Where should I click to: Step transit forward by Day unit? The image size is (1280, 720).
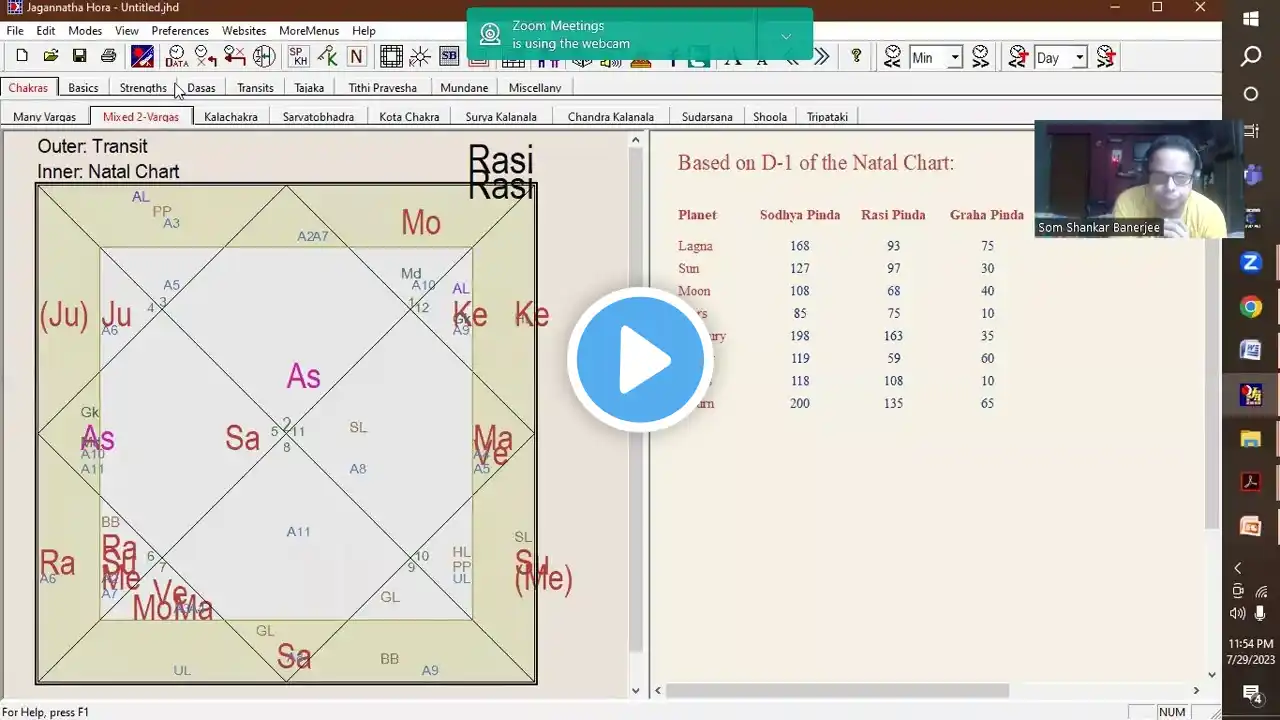coord(1105,57)
